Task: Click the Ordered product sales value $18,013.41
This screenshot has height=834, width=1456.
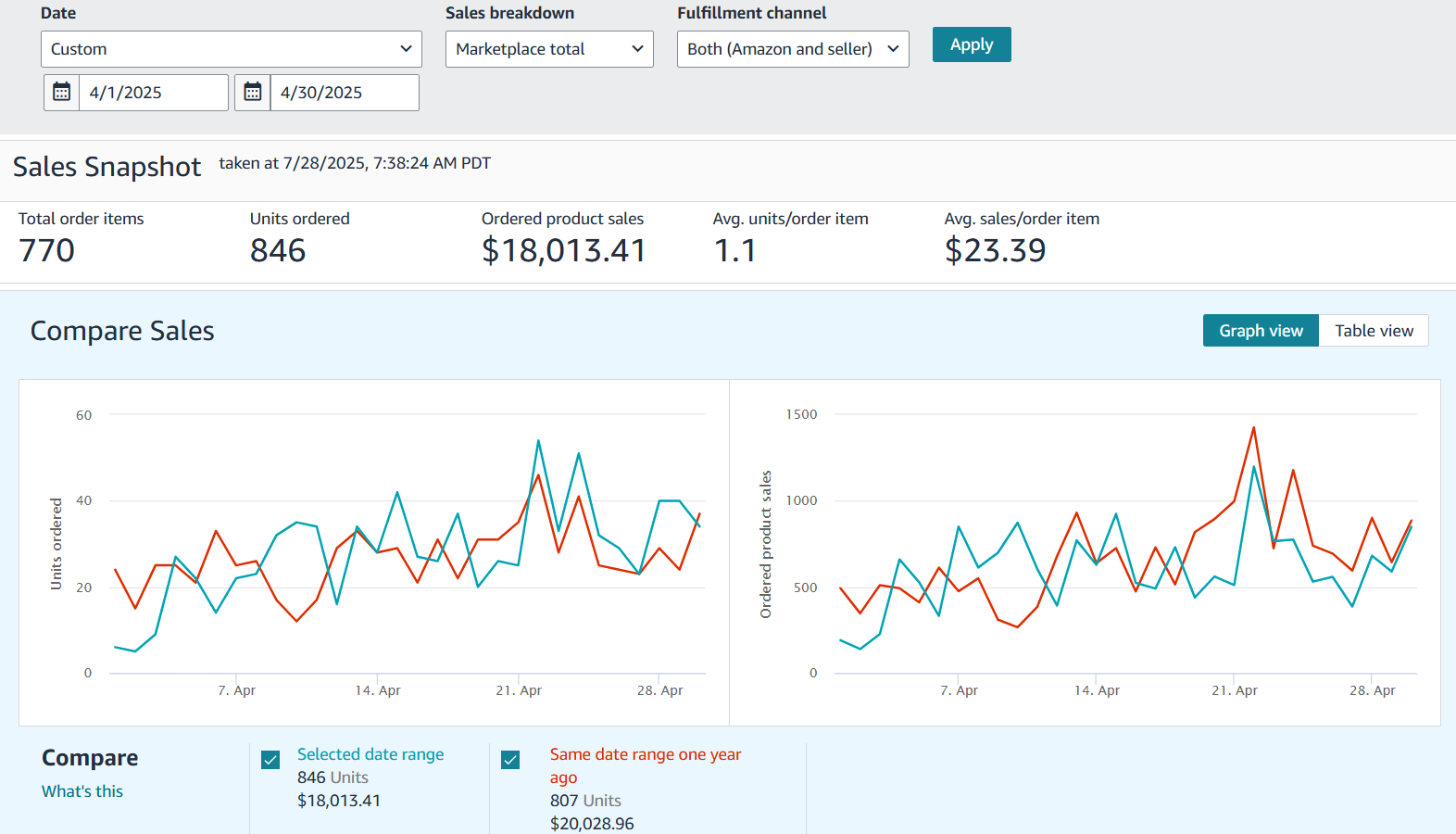Action: click(x=563, y=250)
